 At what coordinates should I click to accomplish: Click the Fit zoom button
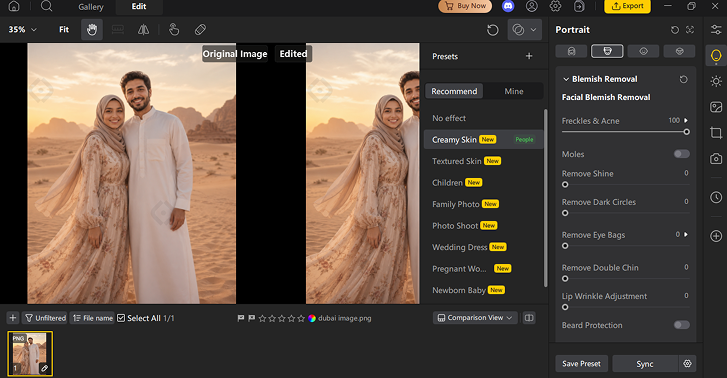64,30
